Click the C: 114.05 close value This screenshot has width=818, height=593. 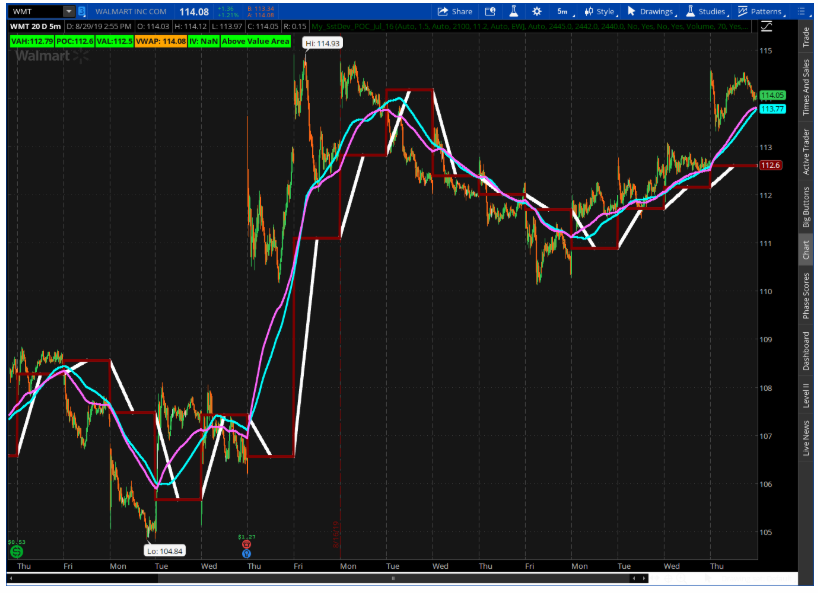click(263, 26)
